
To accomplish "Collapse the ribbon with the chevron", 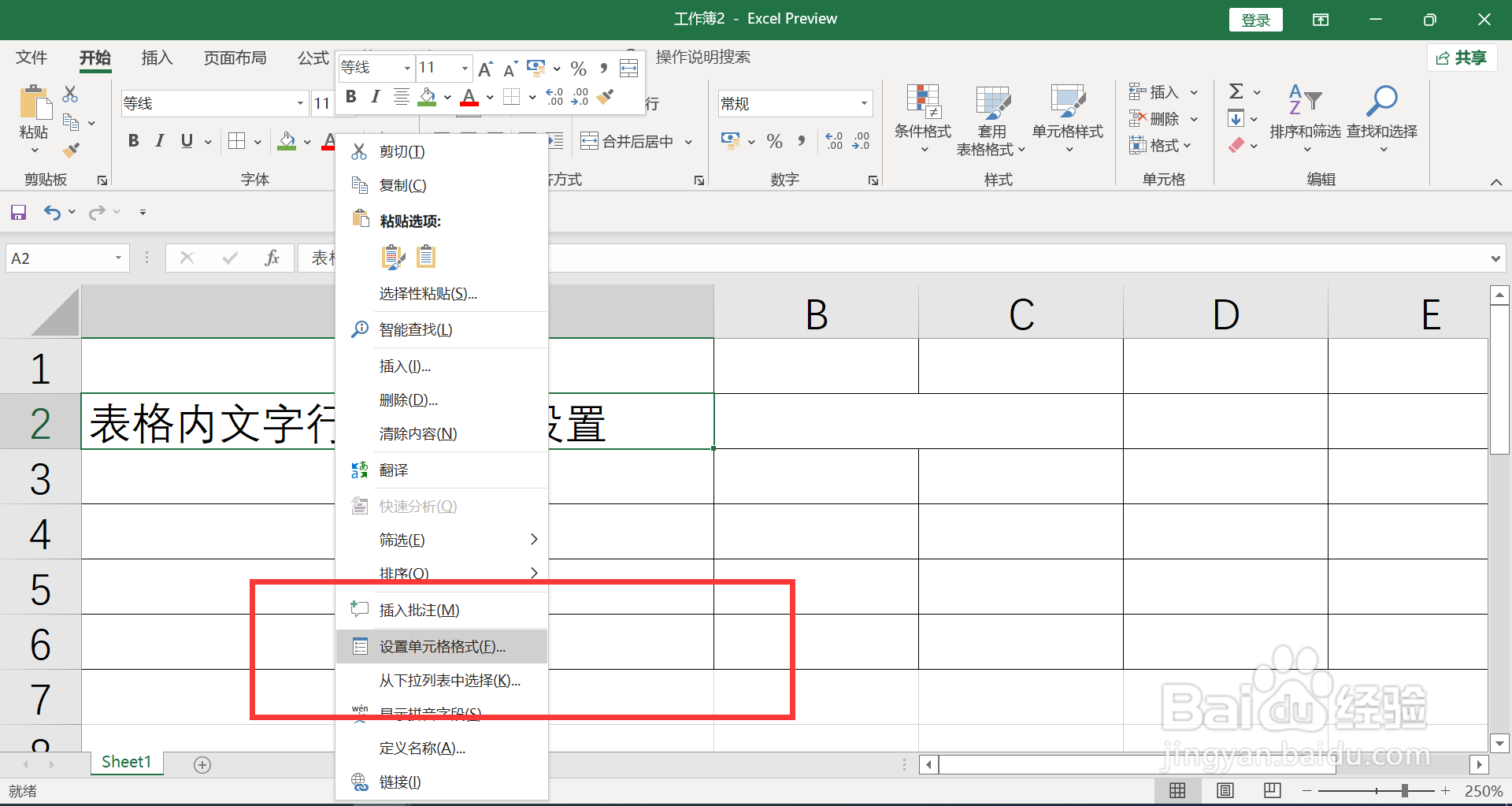I will click(x=1496, y=182).
